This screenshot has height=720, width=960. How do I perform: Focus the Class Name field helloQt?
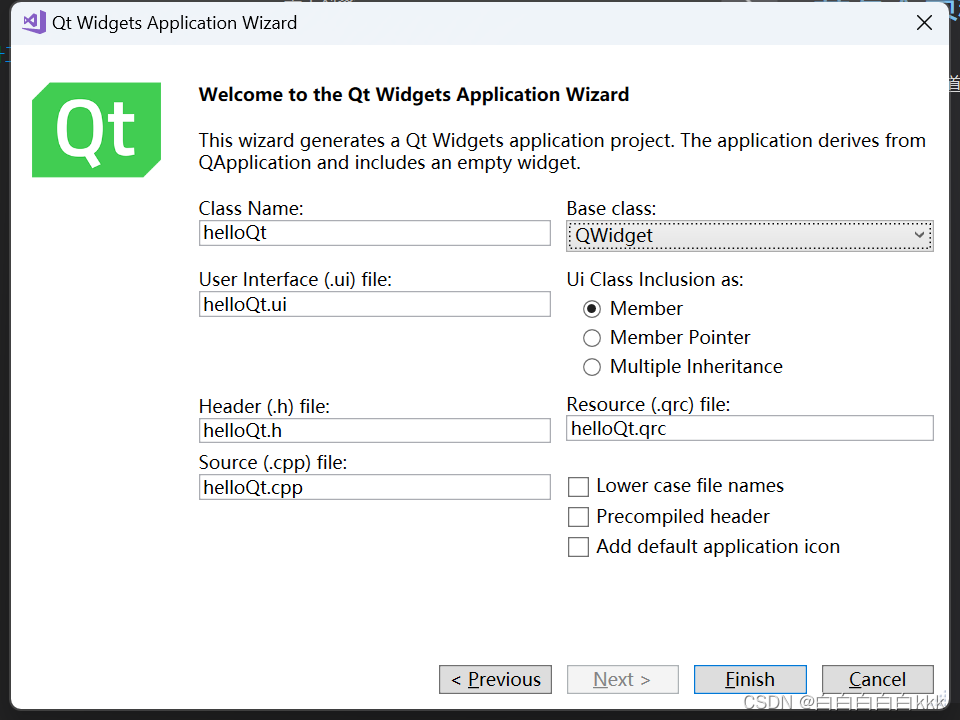click(x=375, y=233)
